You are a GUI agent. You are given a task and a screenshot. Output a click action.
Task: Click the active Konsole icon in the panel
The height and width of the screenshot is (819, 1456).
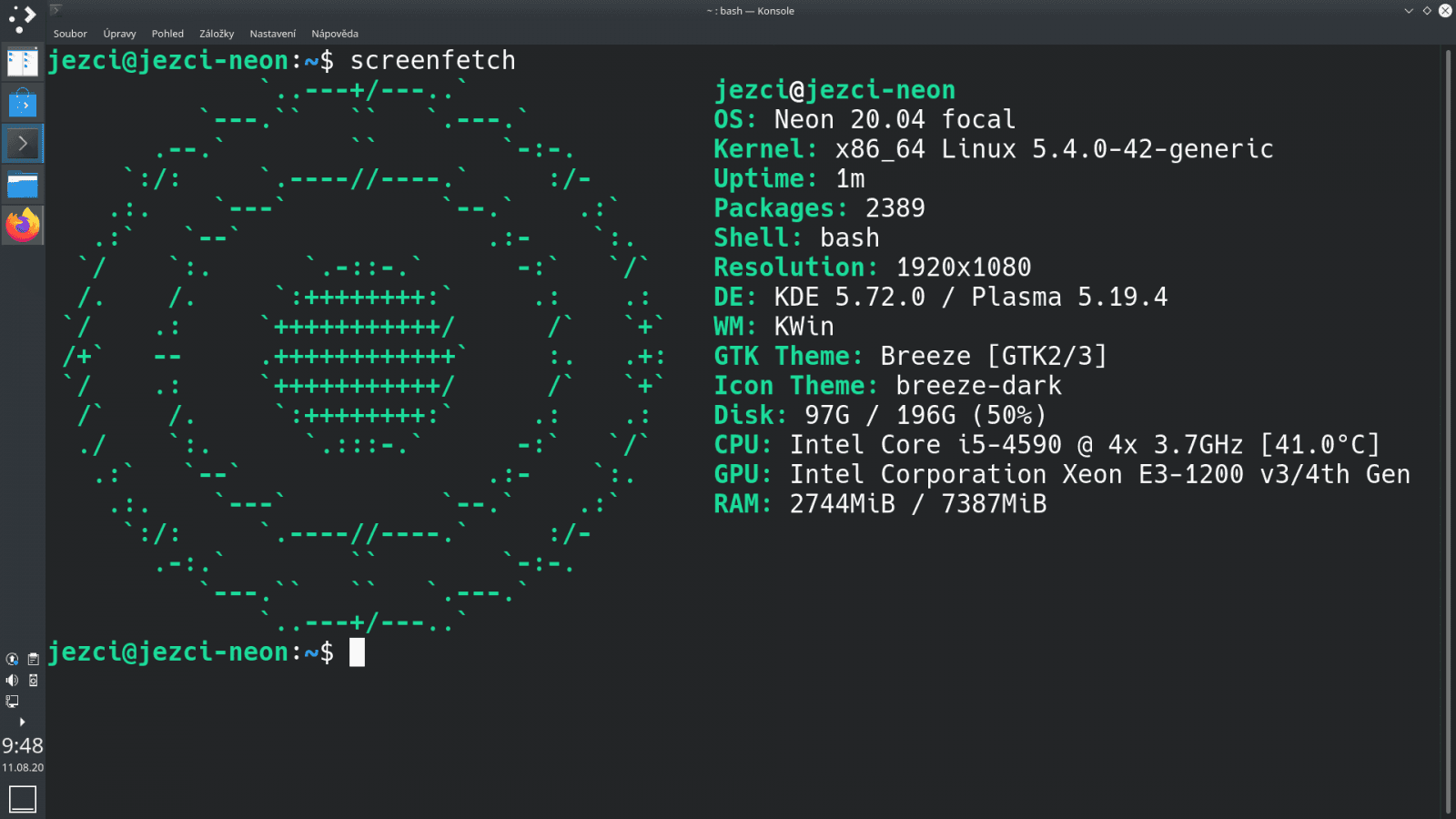pyautogui.click(x=22, y=143)
